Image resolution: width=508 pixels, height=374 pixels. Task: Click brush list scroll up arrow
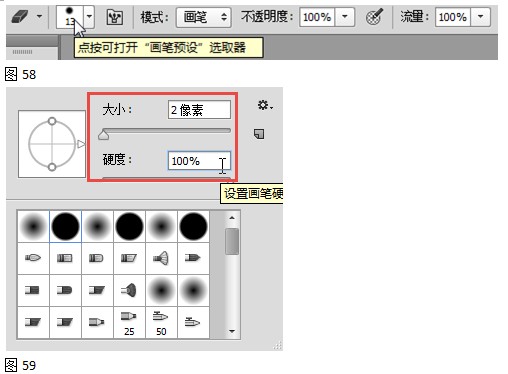(232, 218)
